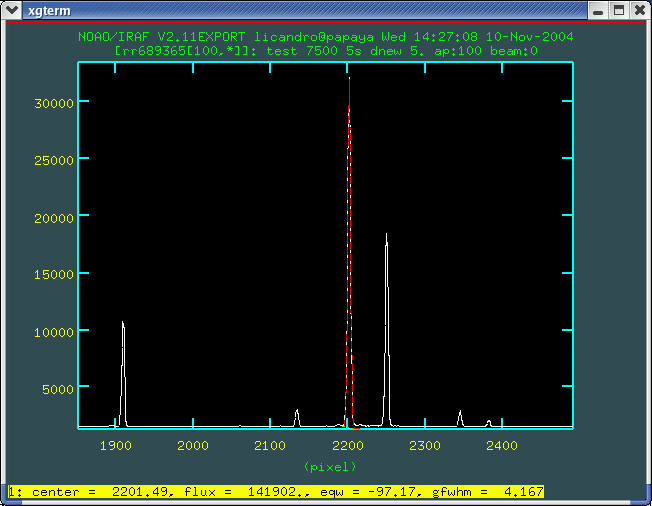The height and width of the screenshot is (506, 652).
Task: Minimize the xgterm window
Action: [599, 11]
